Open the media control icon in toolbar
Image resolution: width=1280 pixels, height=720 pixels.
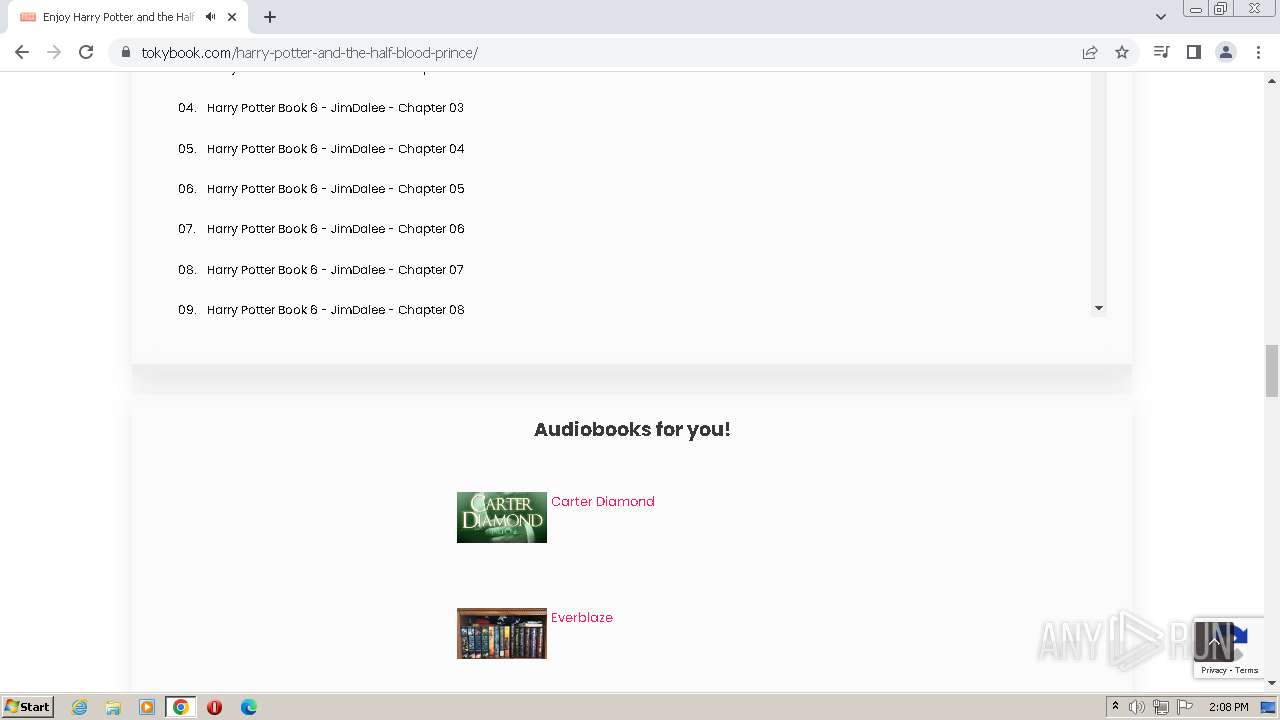click(x=1161, y=52)
